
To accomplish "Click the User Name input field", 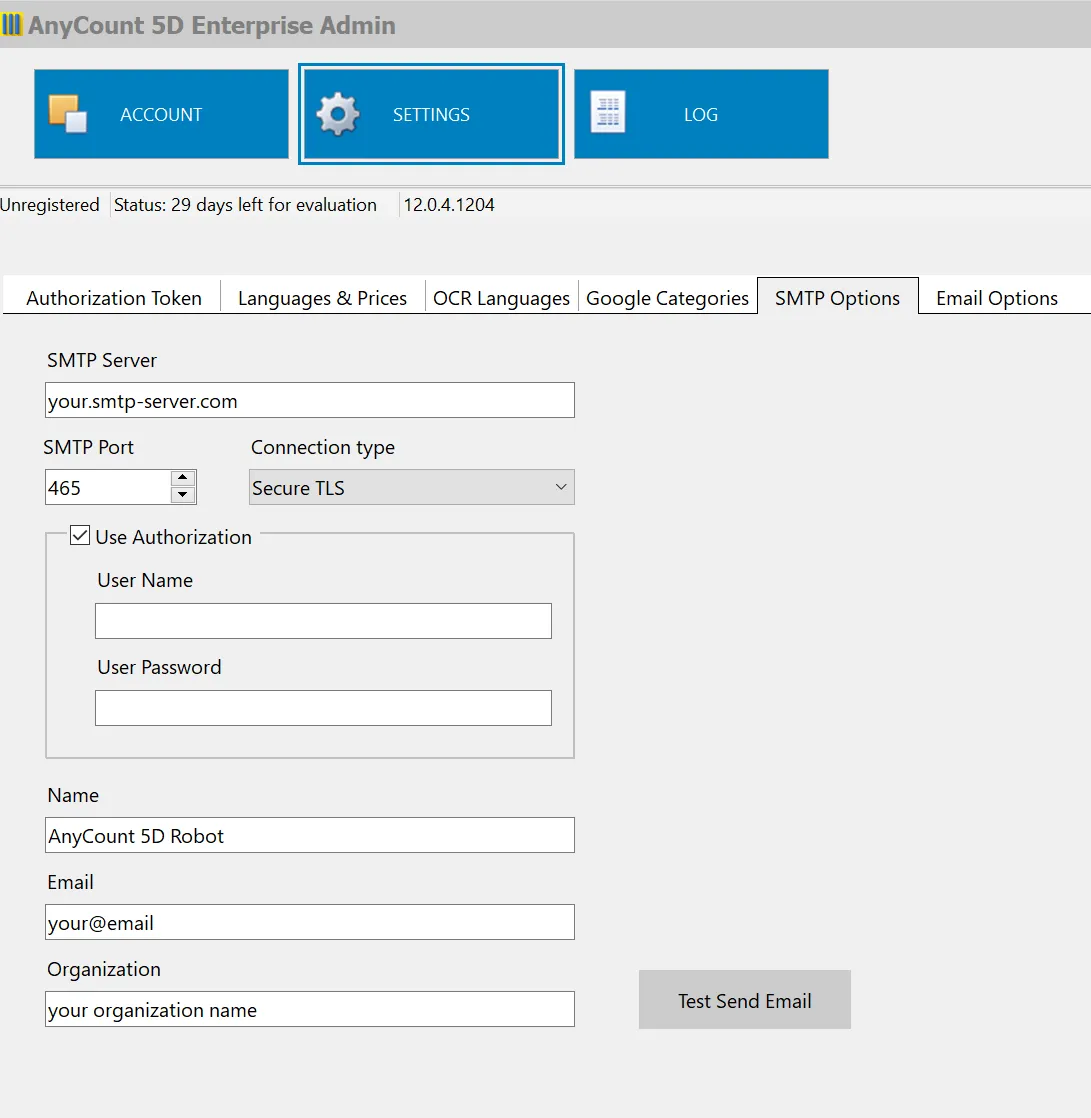I will coord(323,621).
